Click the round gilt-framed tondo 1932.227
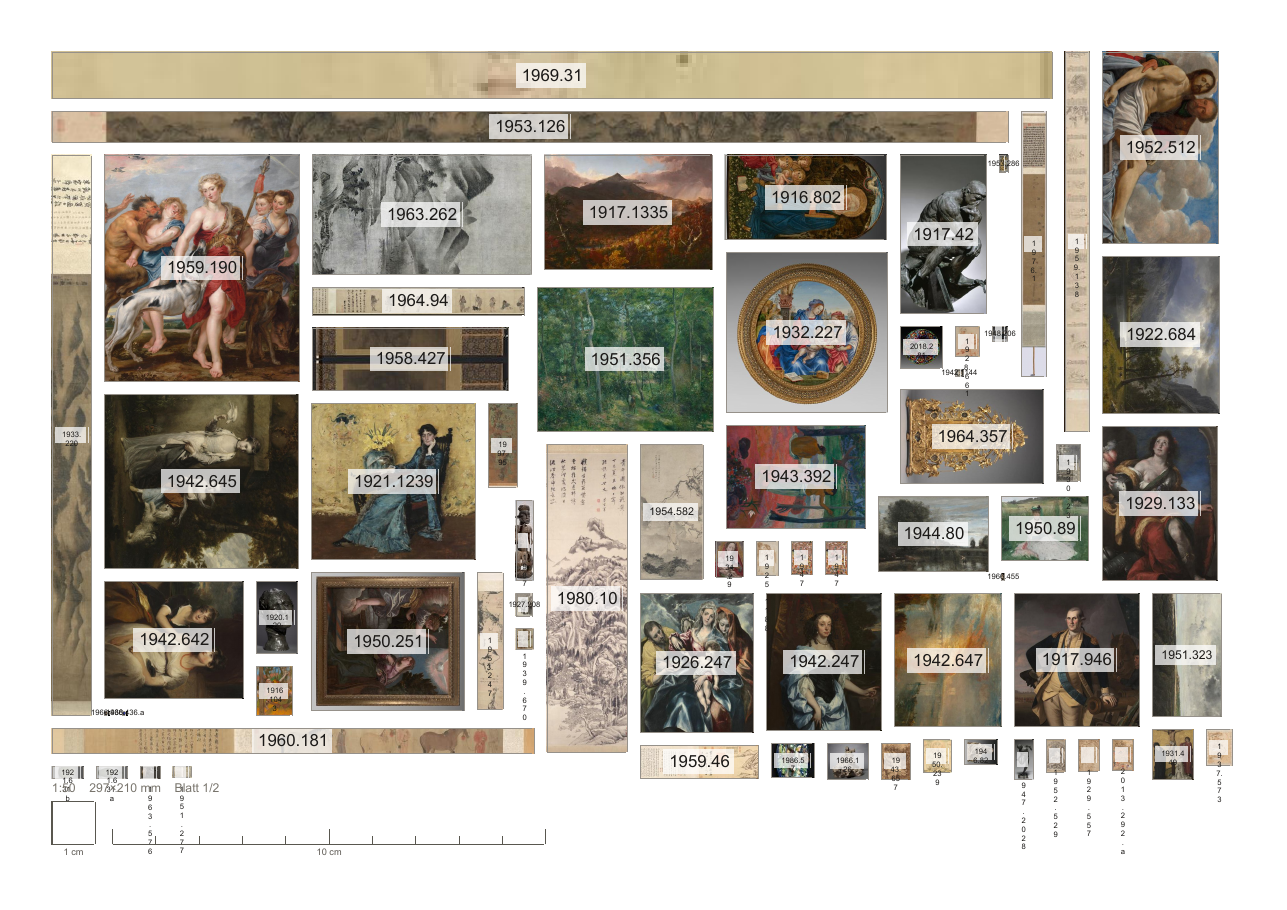The image size is (1287, 910). [807, 332]
